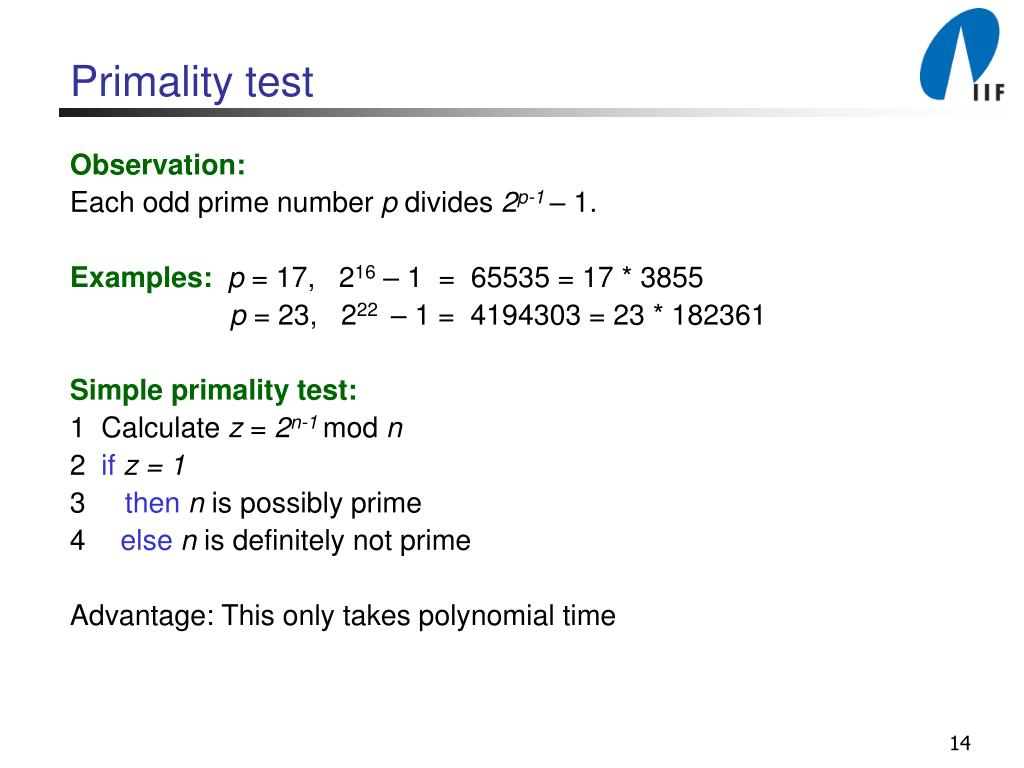The height and width of the screenshot is (768, 1024).
Task: Click the Simple primality test heading
Action: tap(214, 391)
